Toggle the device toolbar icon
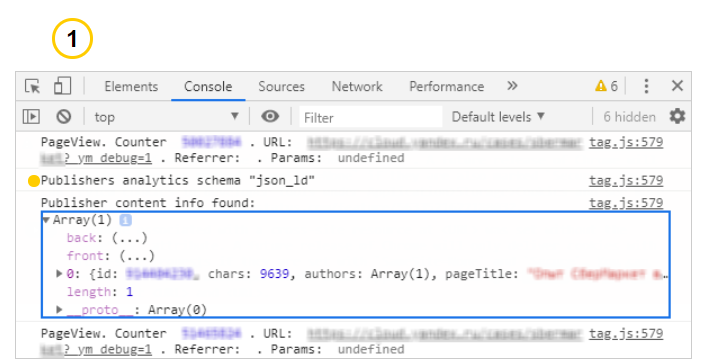 (62, 86)
